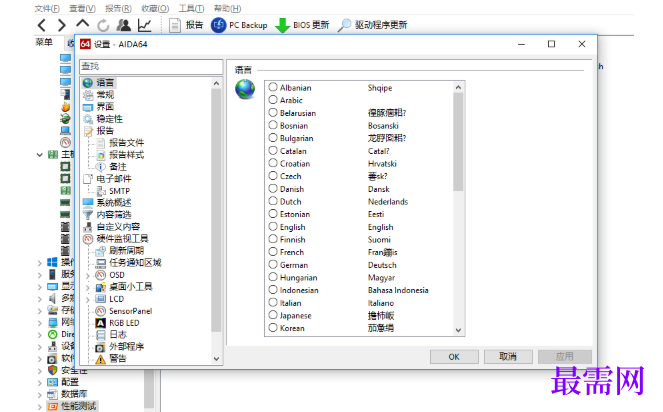Open the 收藏(O) menu
663x412 pixels.
tap(155, 8)
